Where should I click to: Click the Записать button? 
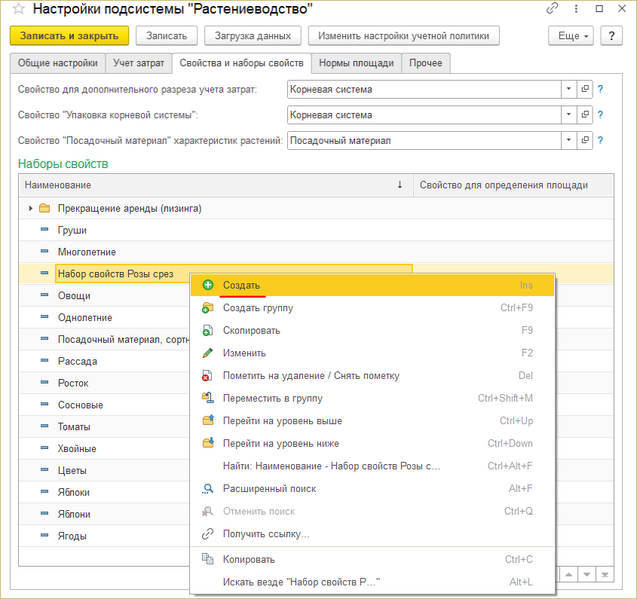point(167,36)
